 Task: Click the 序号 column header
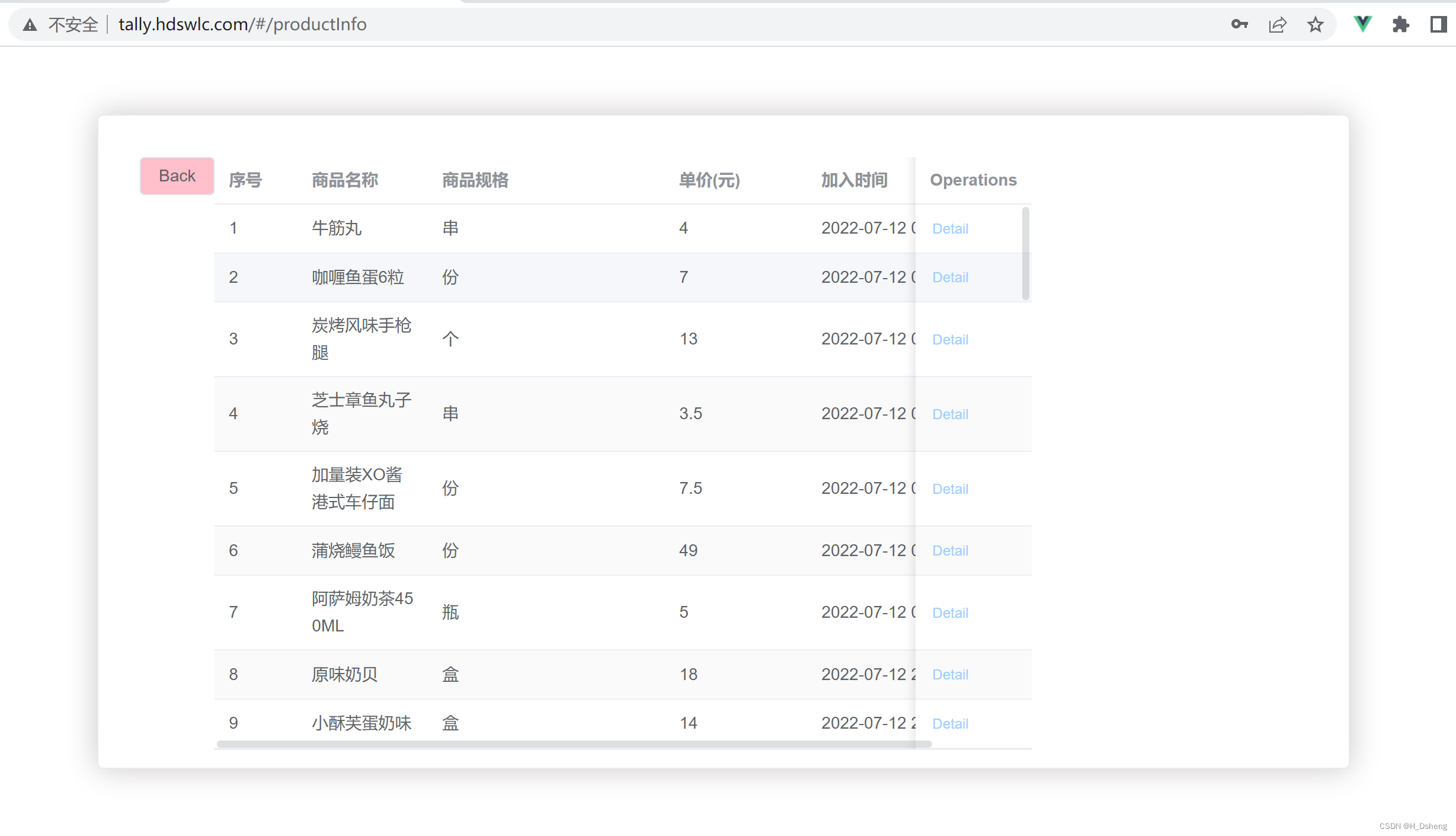(x=245, y=180)
